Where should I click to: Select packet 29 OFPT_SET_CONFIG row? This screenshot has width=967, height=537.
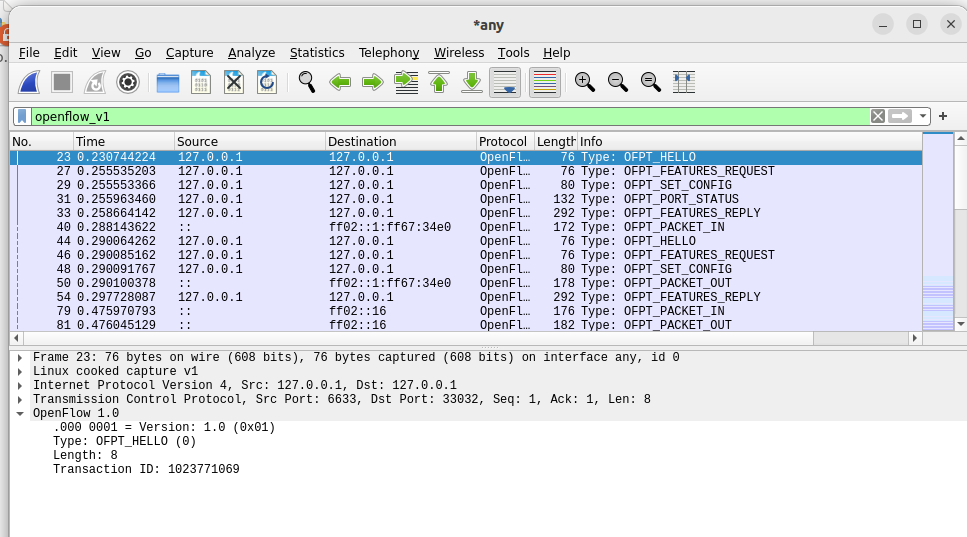[466, 185]
